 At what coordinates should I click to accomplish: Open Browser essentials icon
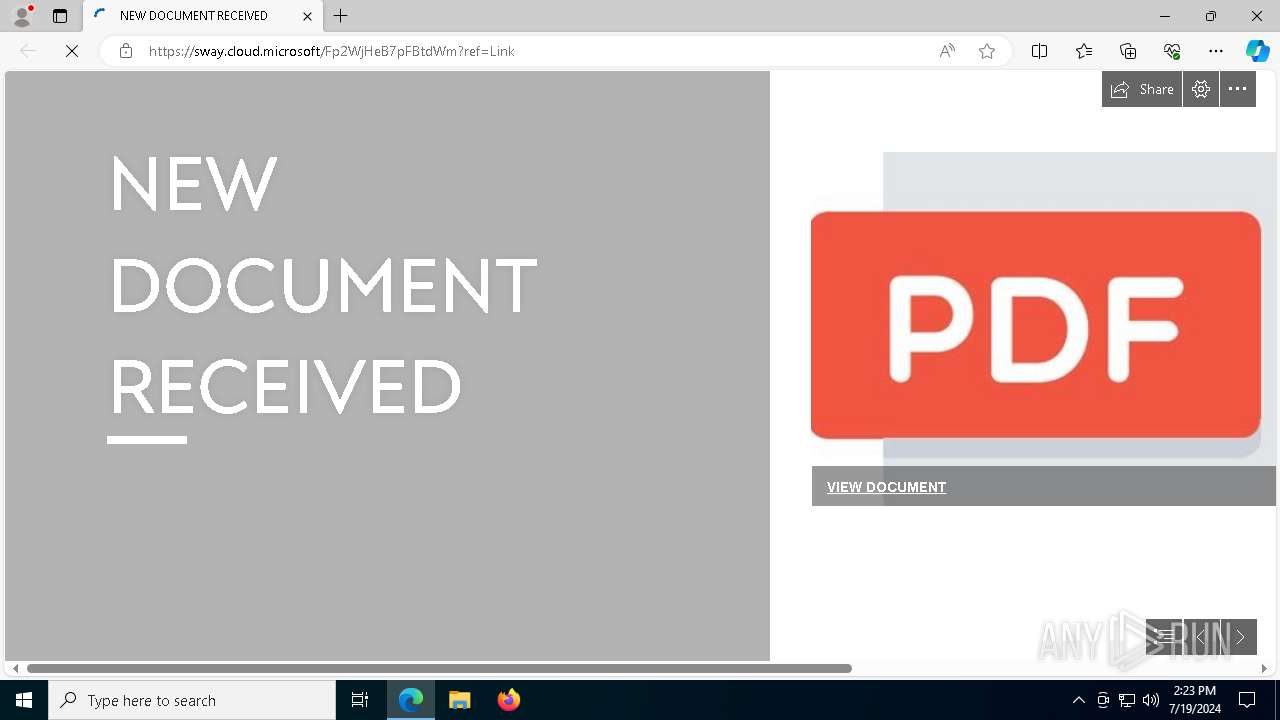click(x=1172, y=51)
